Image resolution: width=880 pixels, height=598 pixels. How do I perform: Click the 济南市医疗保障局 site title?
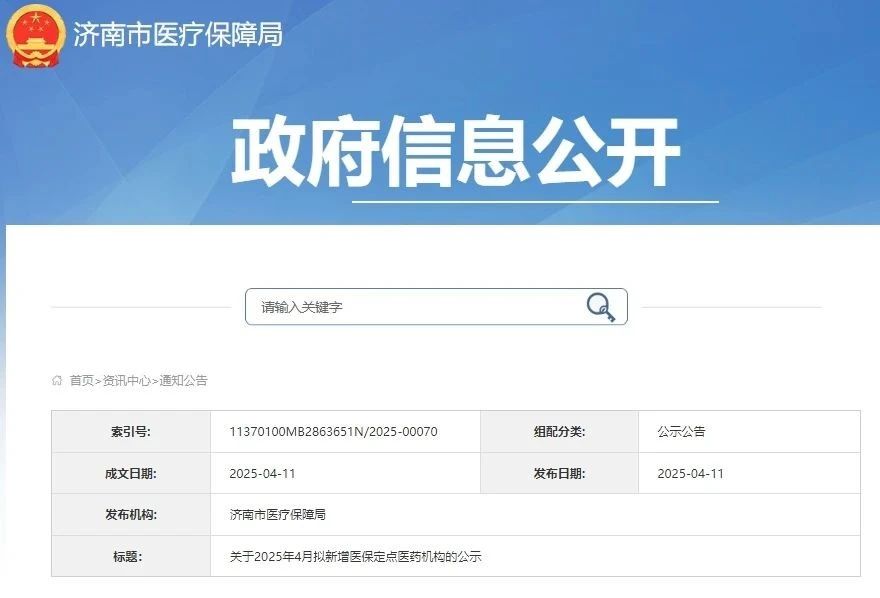click(178, 34)
